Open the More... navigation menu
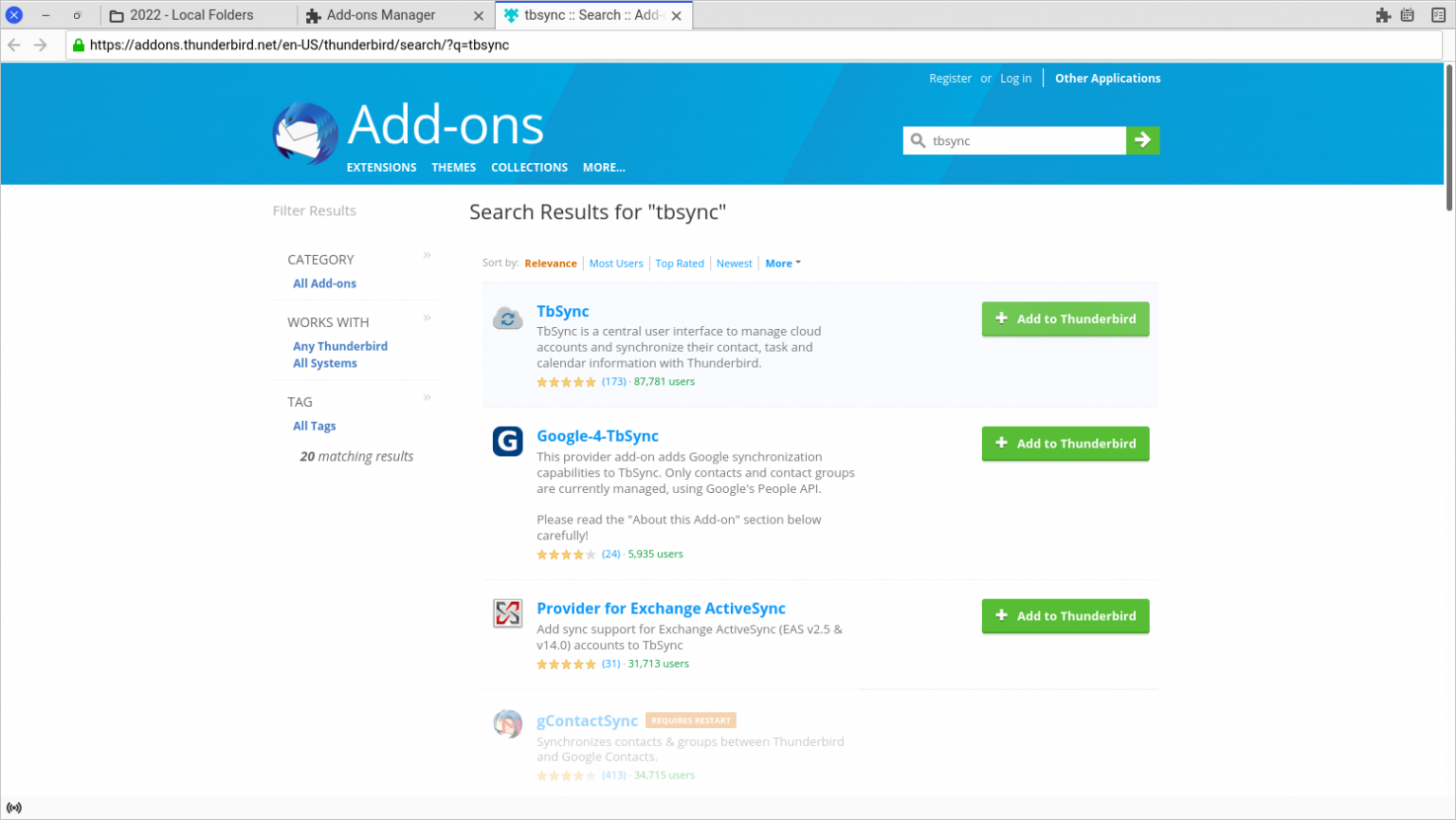Screen dimensions: 1456x820 (604, 167)
